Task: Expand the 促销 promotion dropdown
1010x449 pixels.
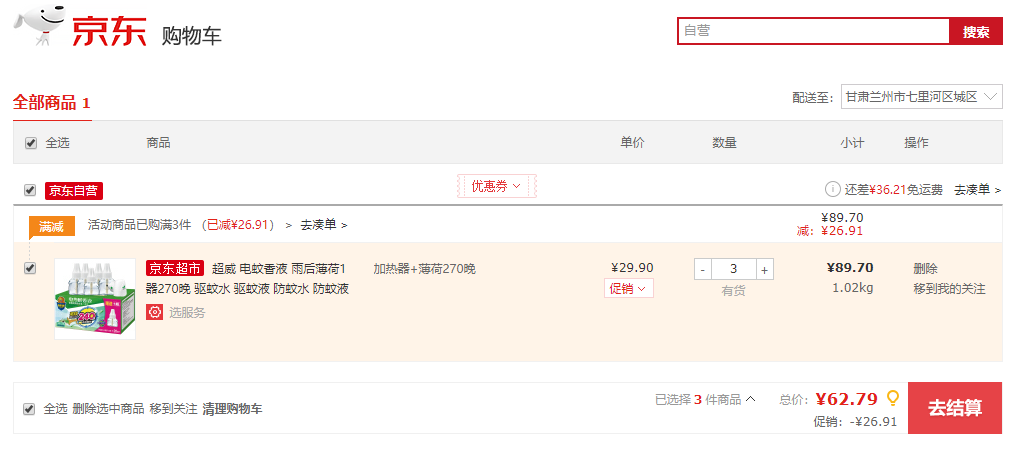Action: tap(629, 289)
